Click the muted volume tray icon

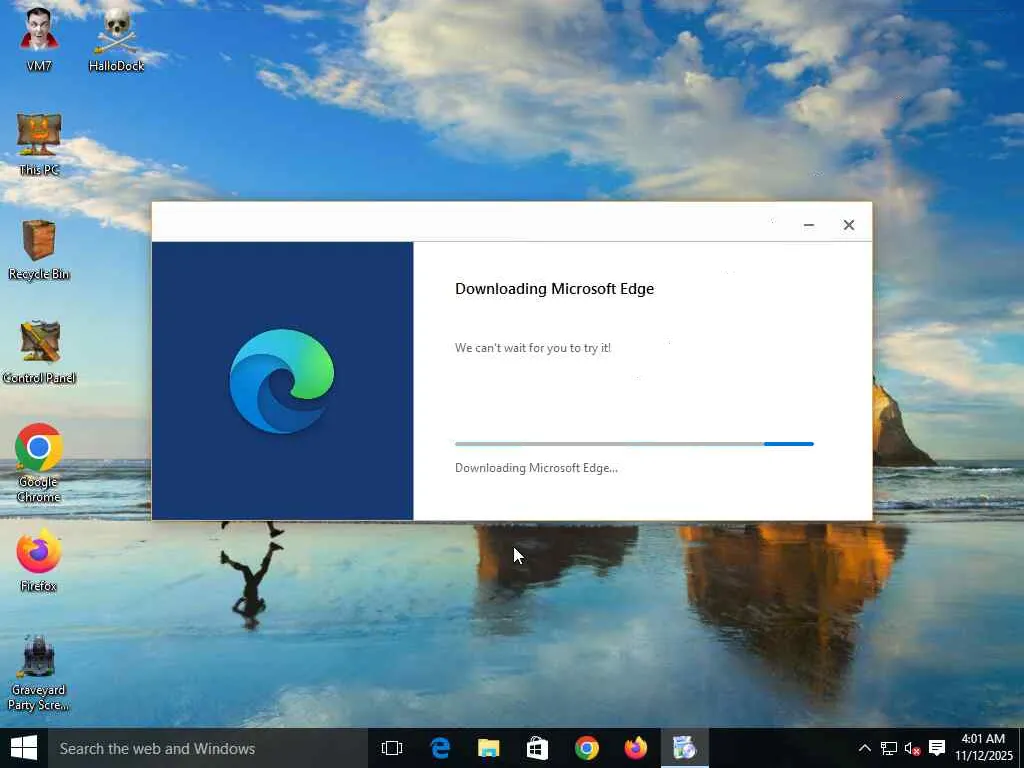point(912,748)
